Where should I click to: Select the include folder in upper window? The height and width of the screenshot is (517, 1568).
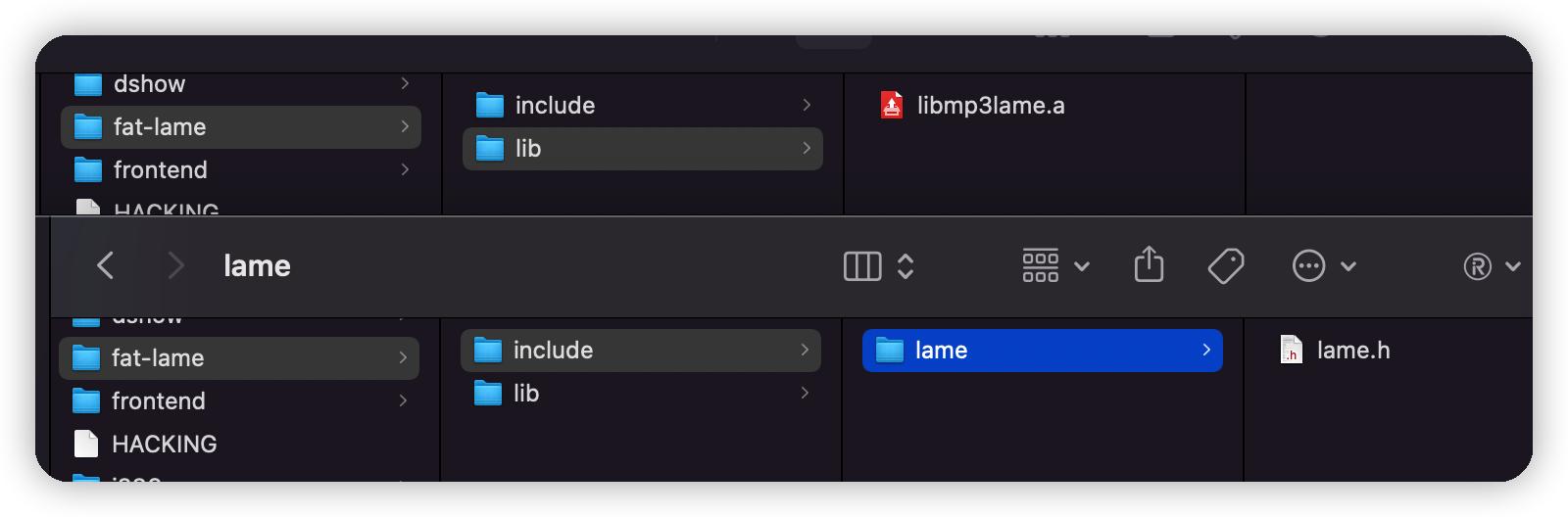pyautogui.click(x=555, y=106)
